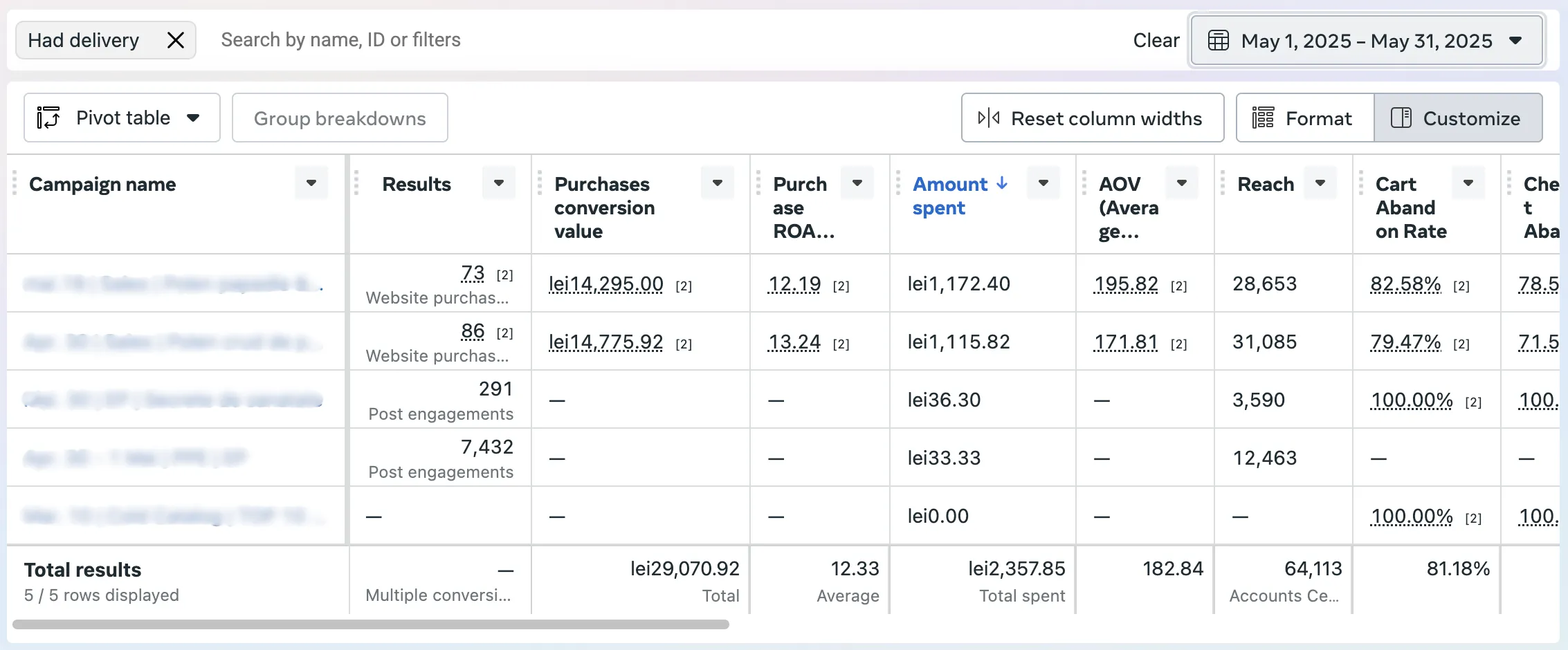This screenshot has height=650, width=1568.
Task: Select amount spent lei1,172.40 cell
Action: [x=959, y=284]
